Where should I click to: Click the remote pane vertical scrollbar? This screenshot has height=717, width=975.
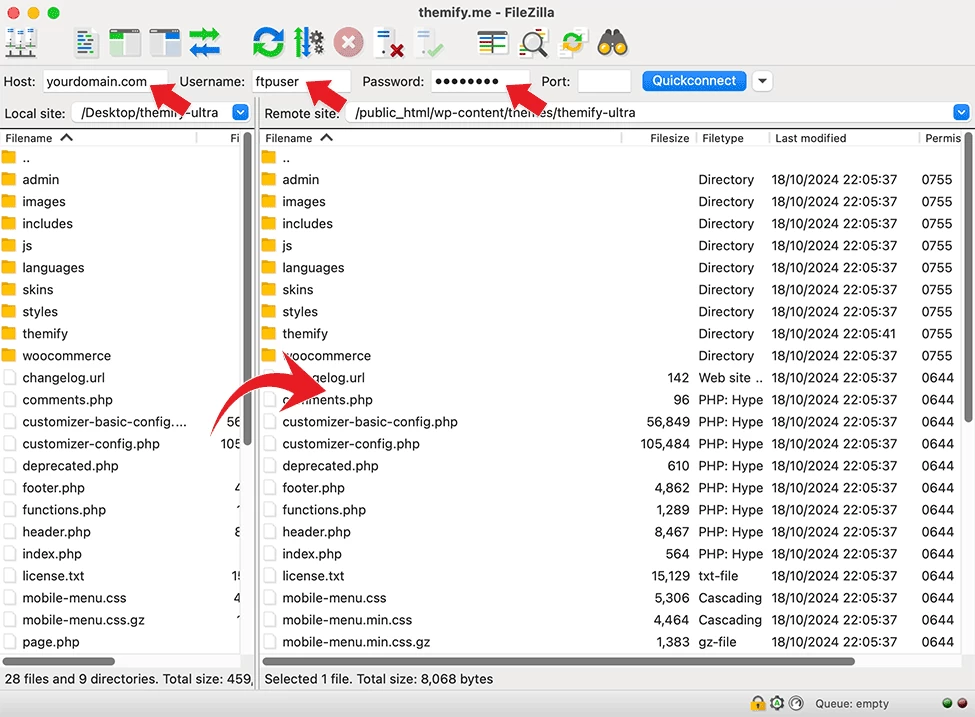pos(969,279)
